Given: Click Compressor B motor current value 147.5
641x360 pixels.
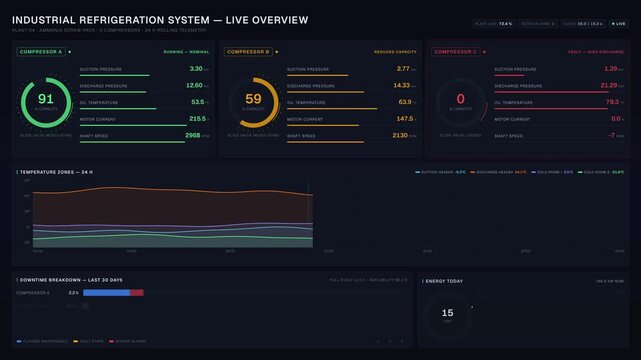Looking at the screenshot, I should 405,119.
